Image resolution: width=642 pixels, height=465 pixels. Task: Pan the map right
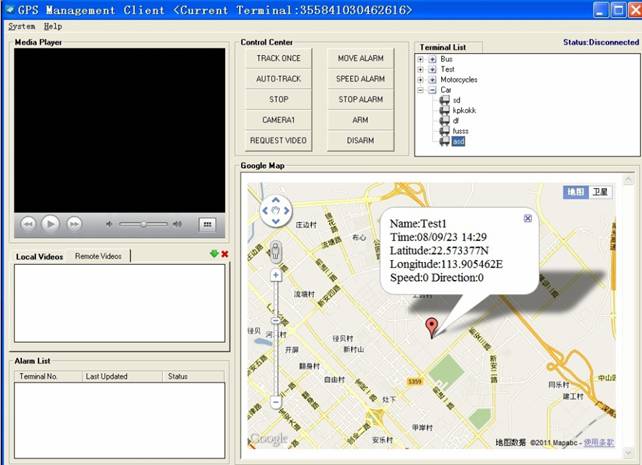[x=286, y=210]
